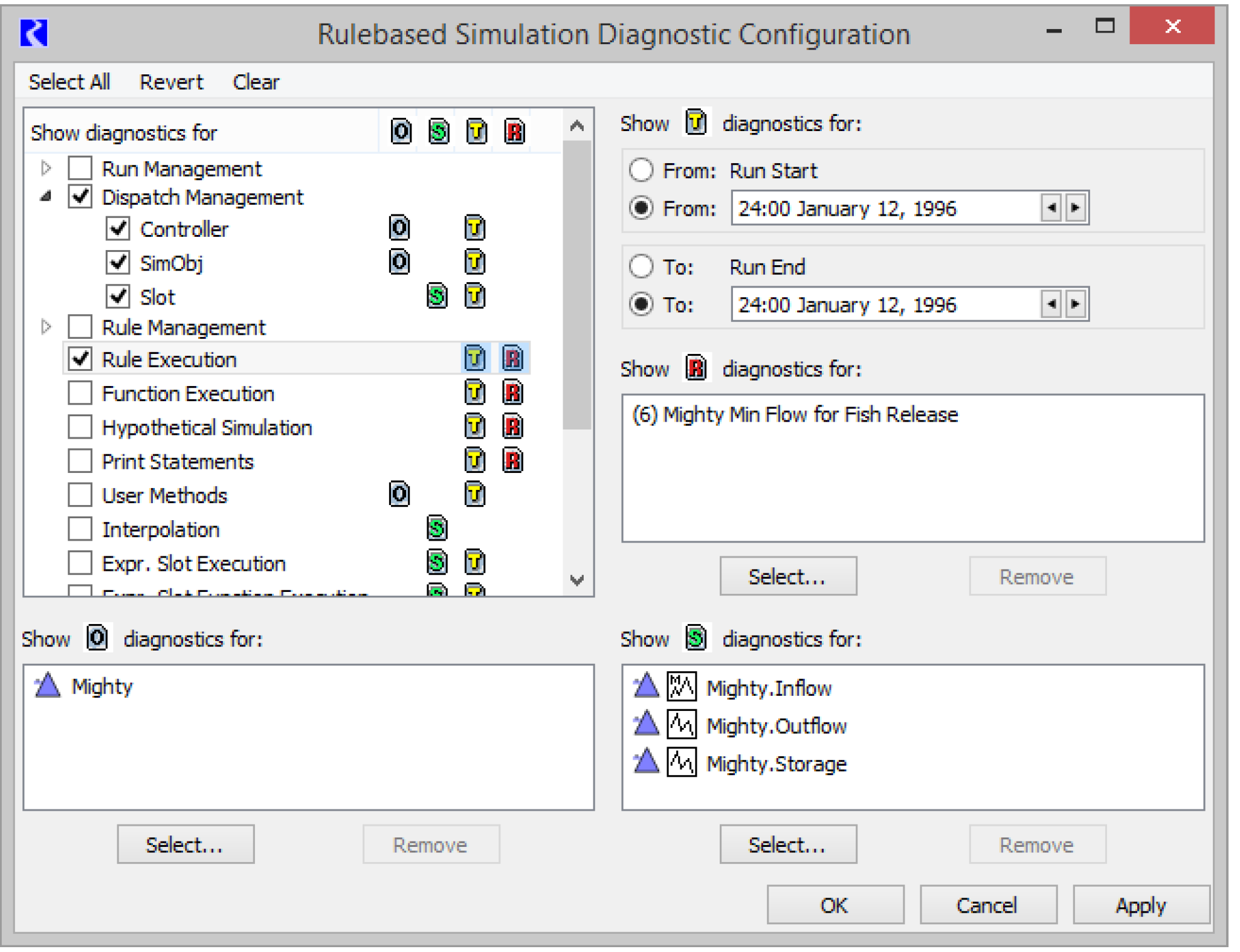Click the diagnostics tree vertical scrollbar thumb
1240x952 pixels.
(576, 284)
